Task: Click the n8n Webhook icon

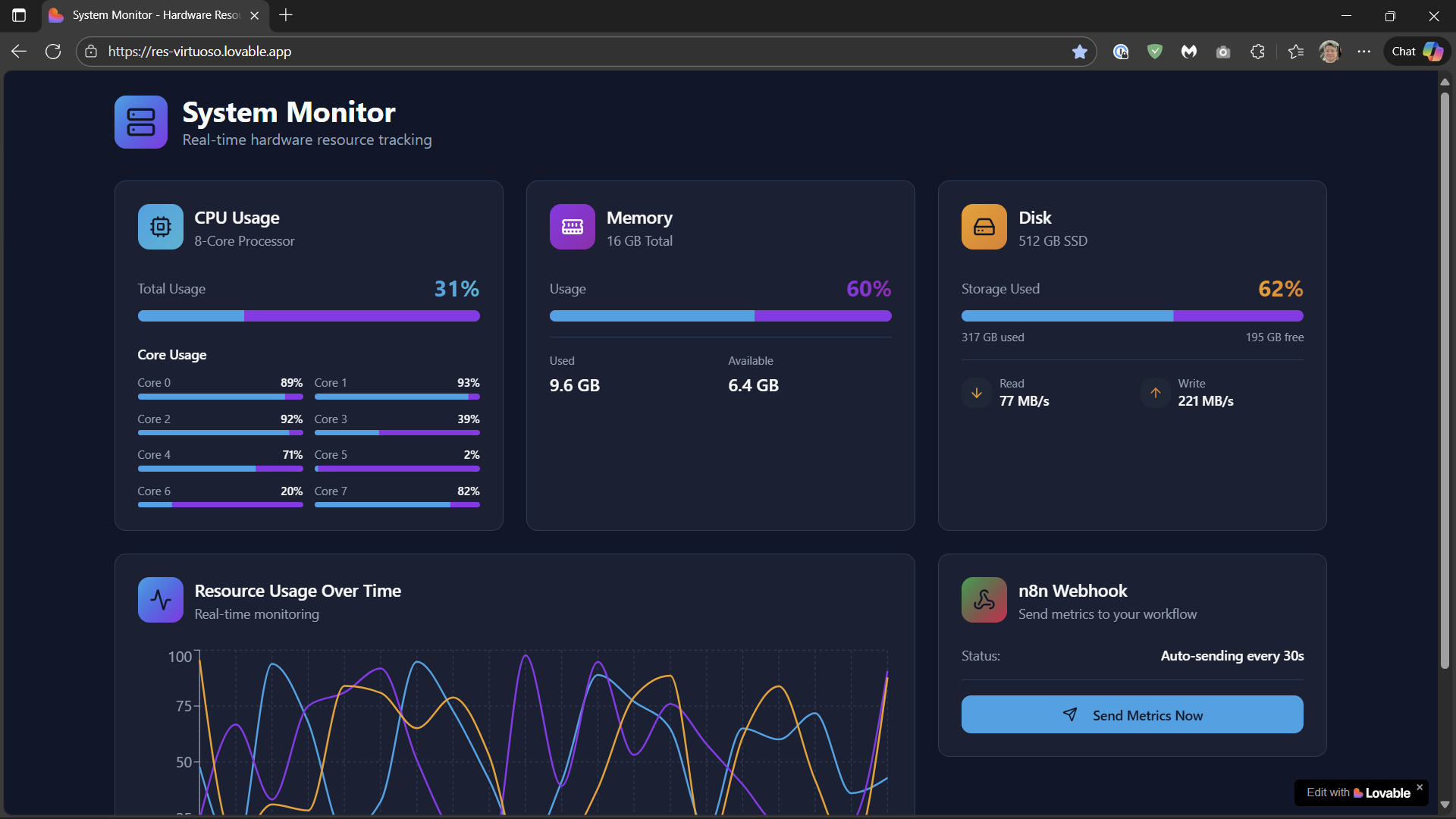Action: [984, 600]
